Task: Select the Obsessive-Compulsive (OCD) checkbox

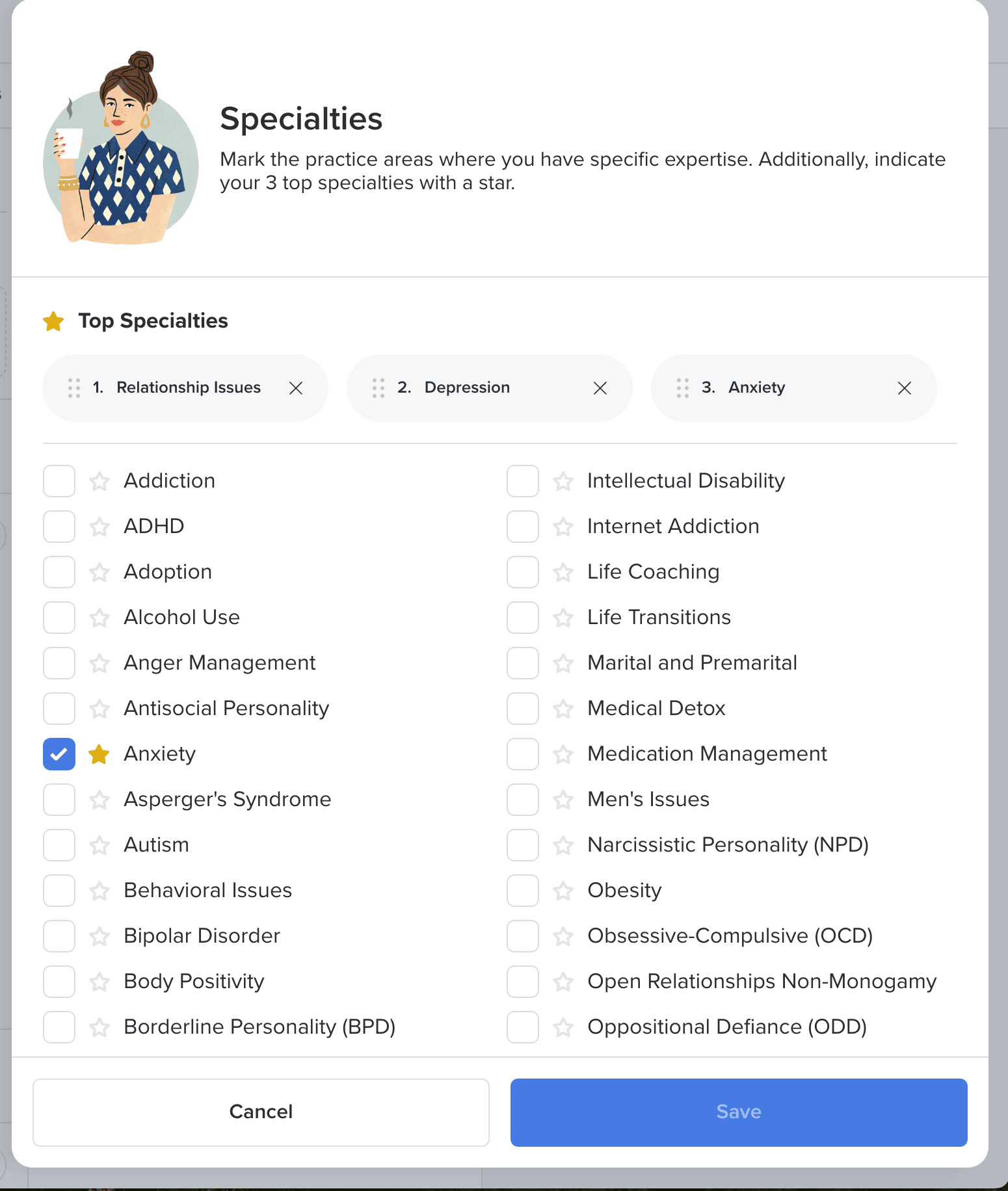Action: [x=523, y=936]
